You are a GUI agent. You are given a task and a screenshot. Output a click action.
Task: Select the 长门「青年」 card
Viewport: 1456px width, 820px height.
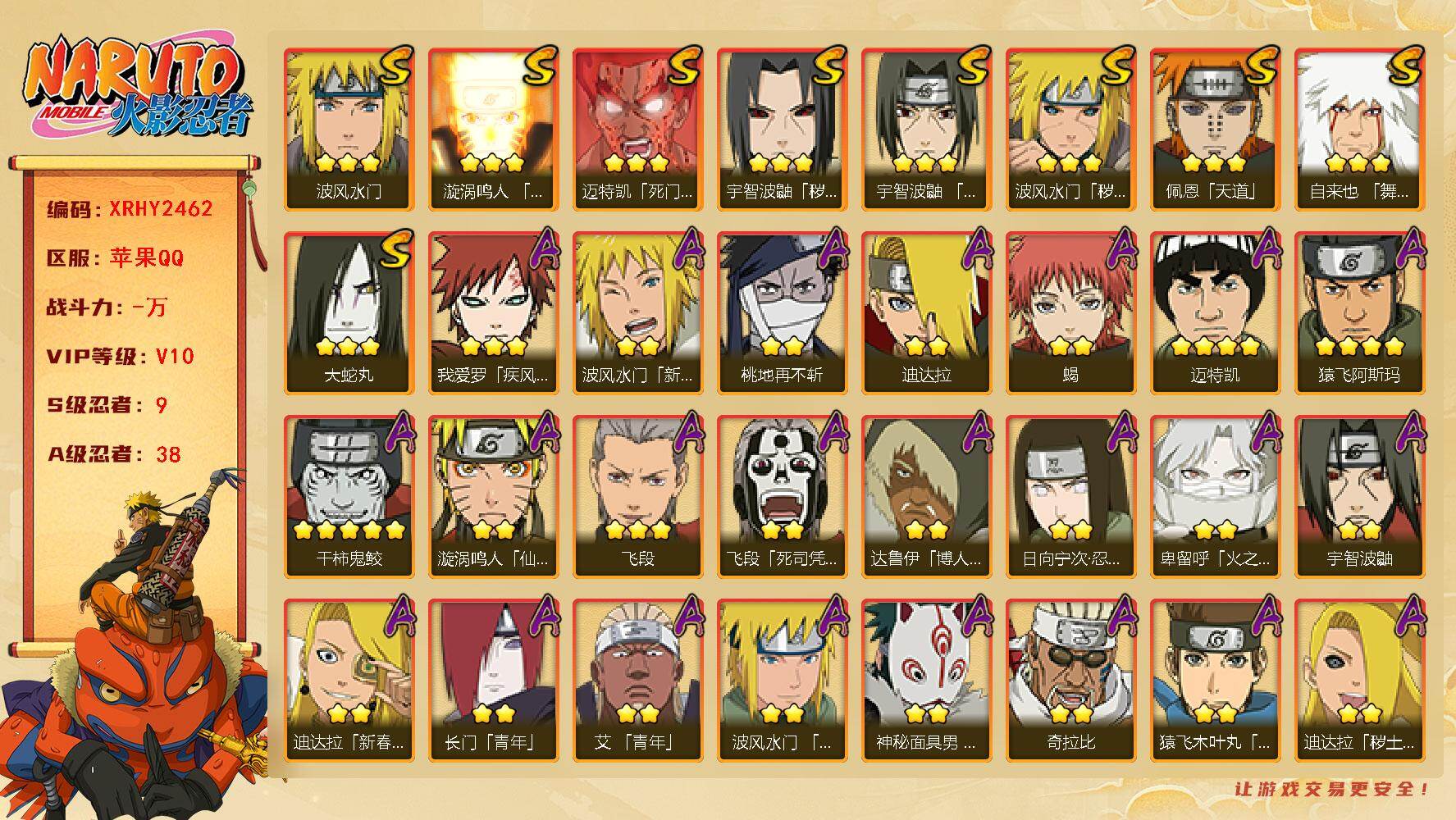click(x=493, y=681)
